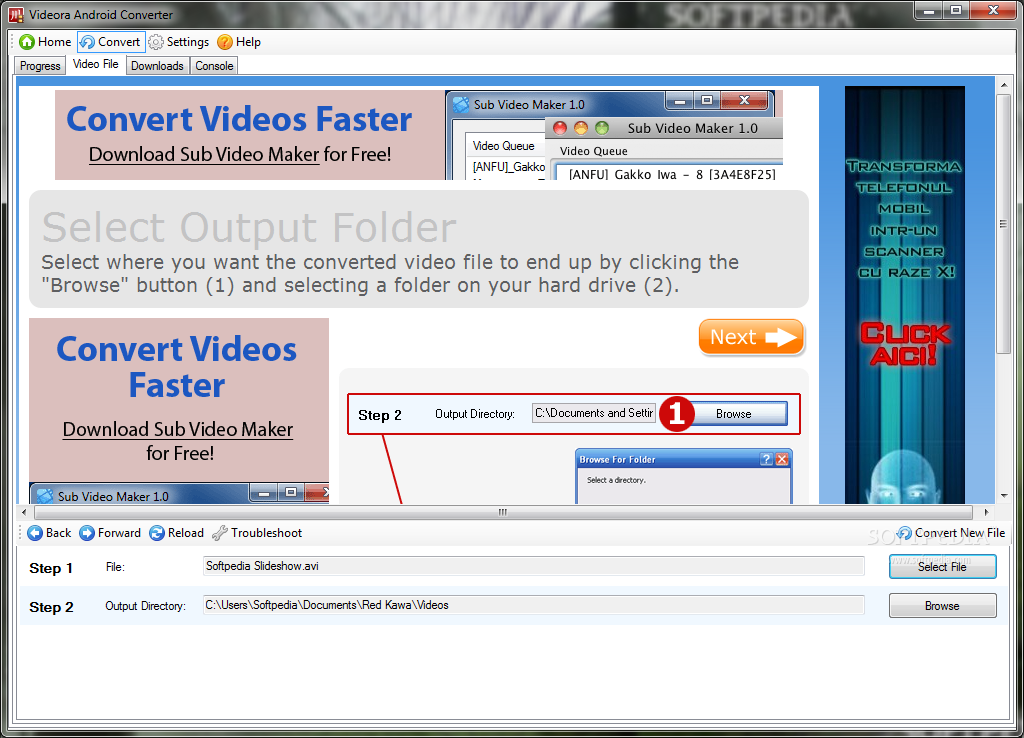Click the Videora app icon in title bar
Viewport: 1024px width, 738px height.
pos(16,14)
